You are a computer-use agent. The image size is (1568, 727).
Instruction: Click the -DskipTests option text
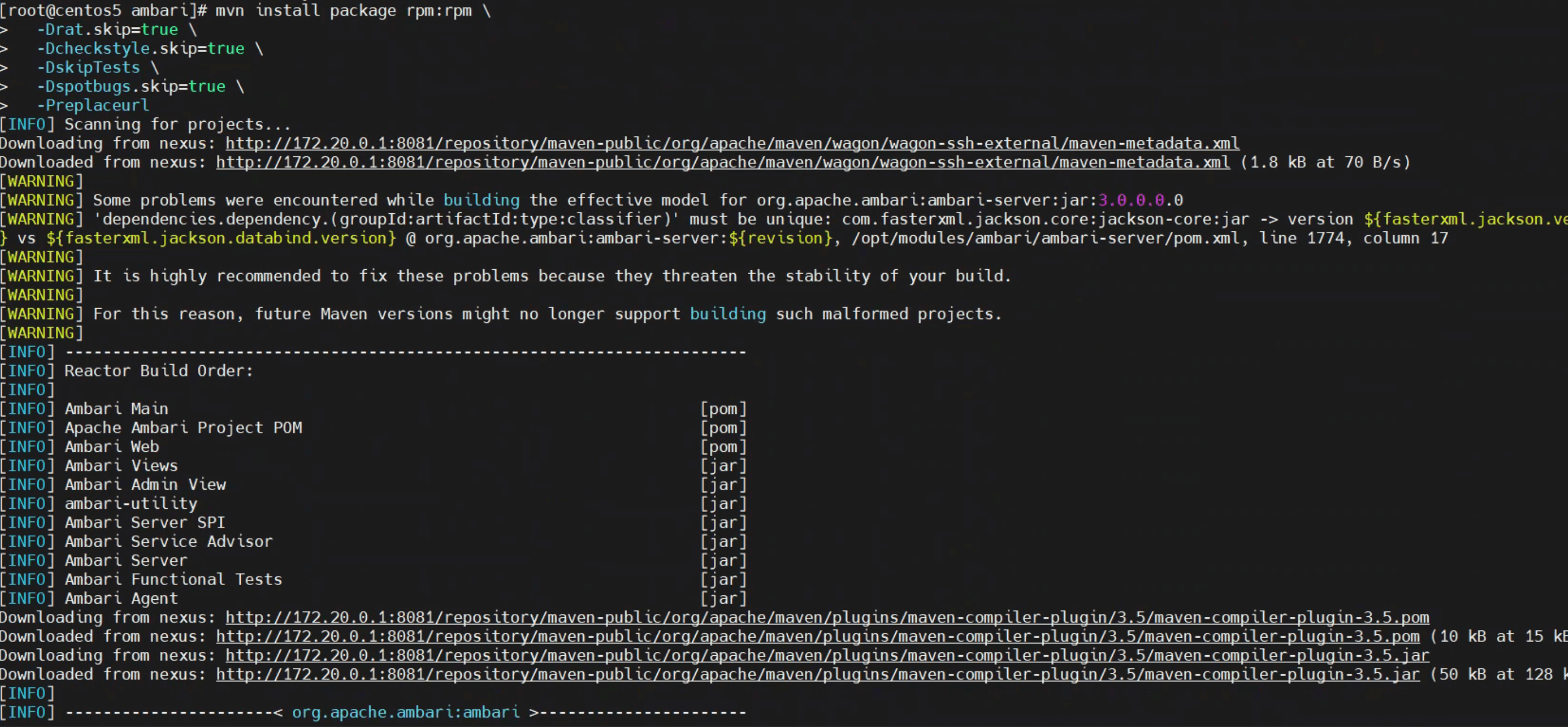[88, 67]
